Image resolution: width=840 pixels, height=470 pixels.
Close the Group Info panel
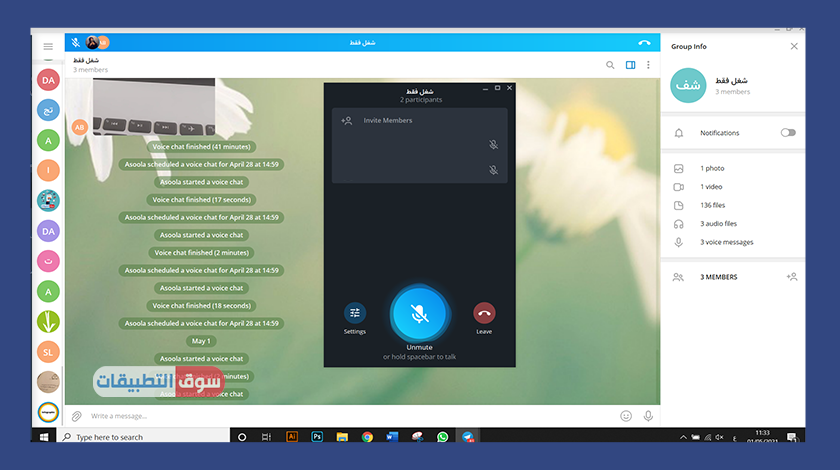tap(794, 47)
